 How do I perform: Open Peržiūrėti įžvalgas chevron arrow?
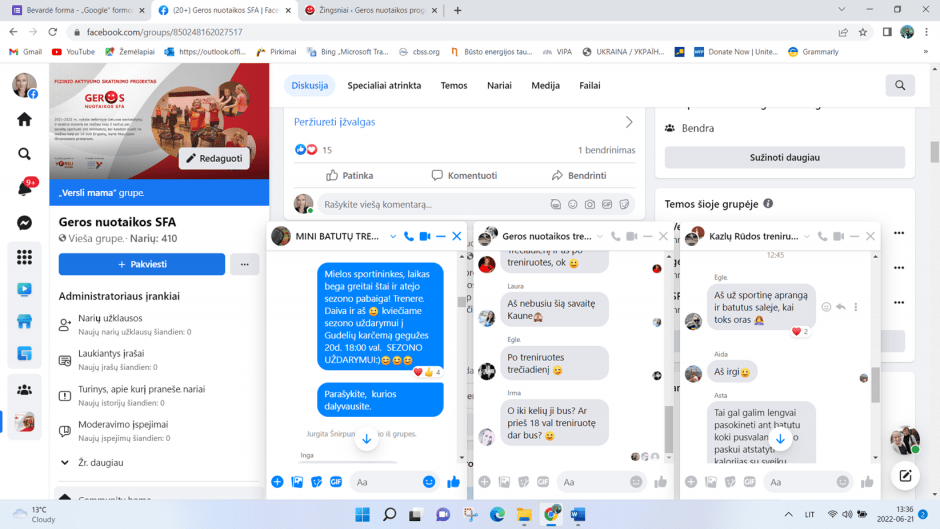629,122
